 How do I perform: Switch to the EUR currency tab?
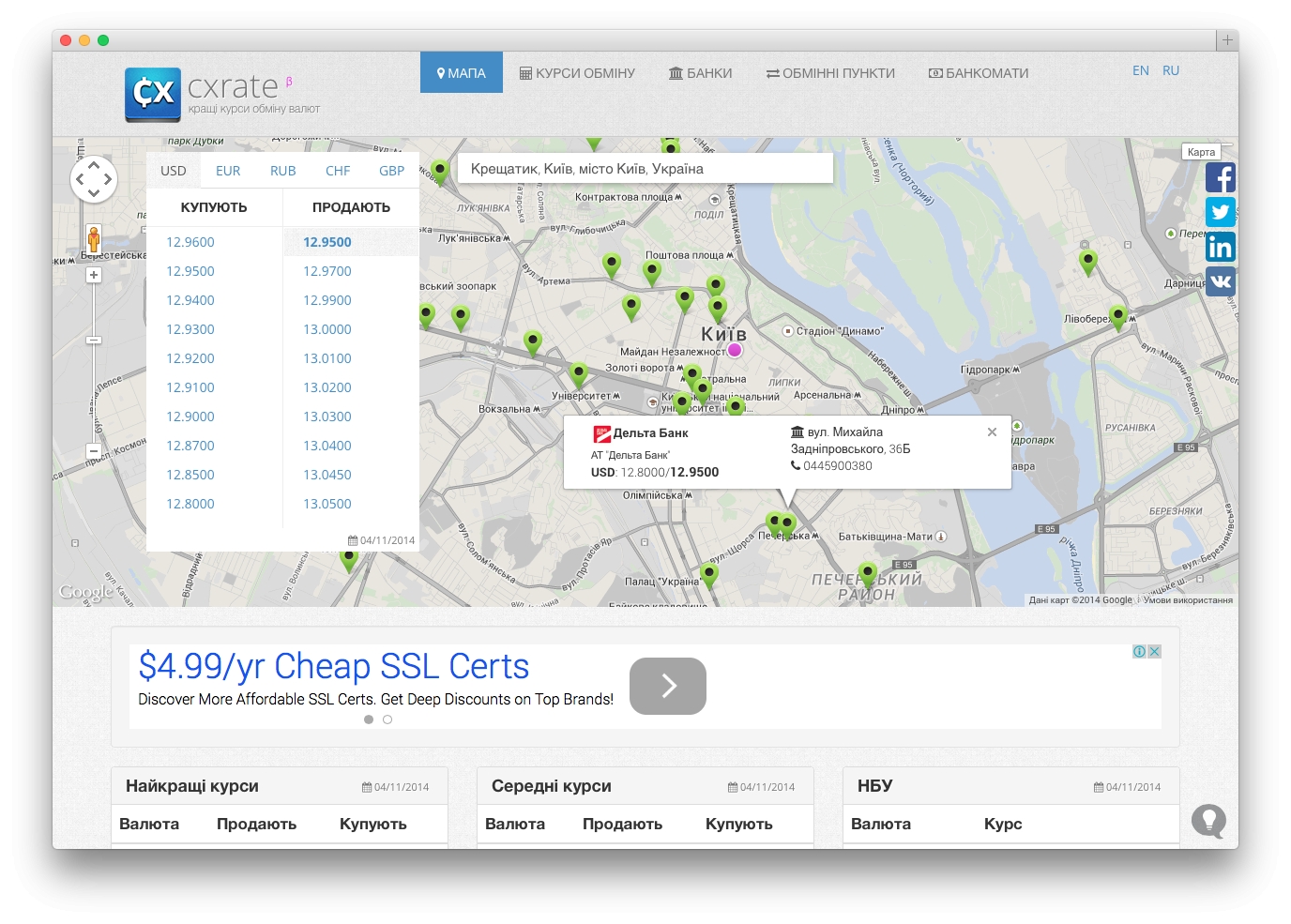(228, 171)
